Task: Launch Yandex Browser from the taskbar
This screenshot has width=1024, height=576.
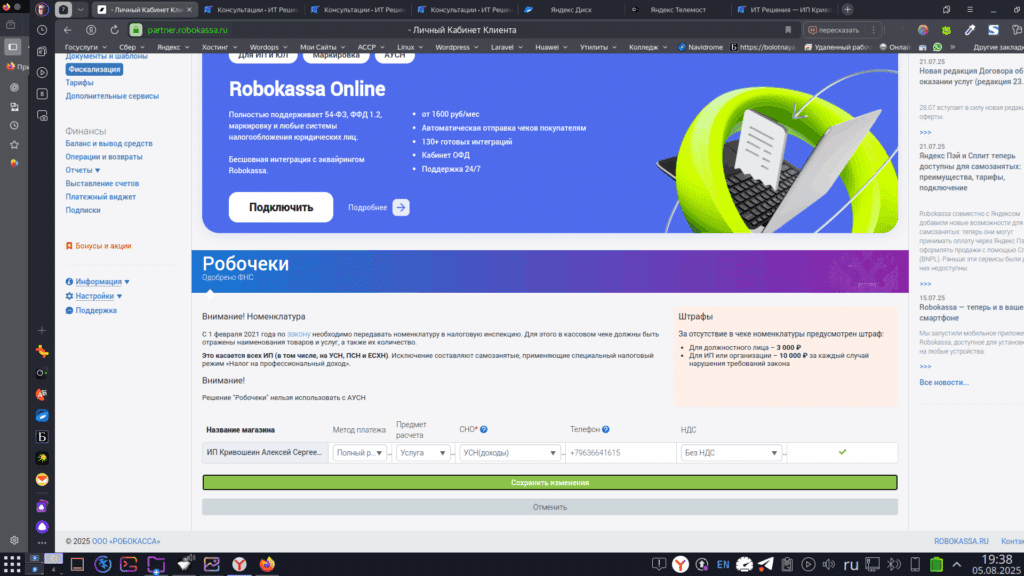Action: pos(240,564)
